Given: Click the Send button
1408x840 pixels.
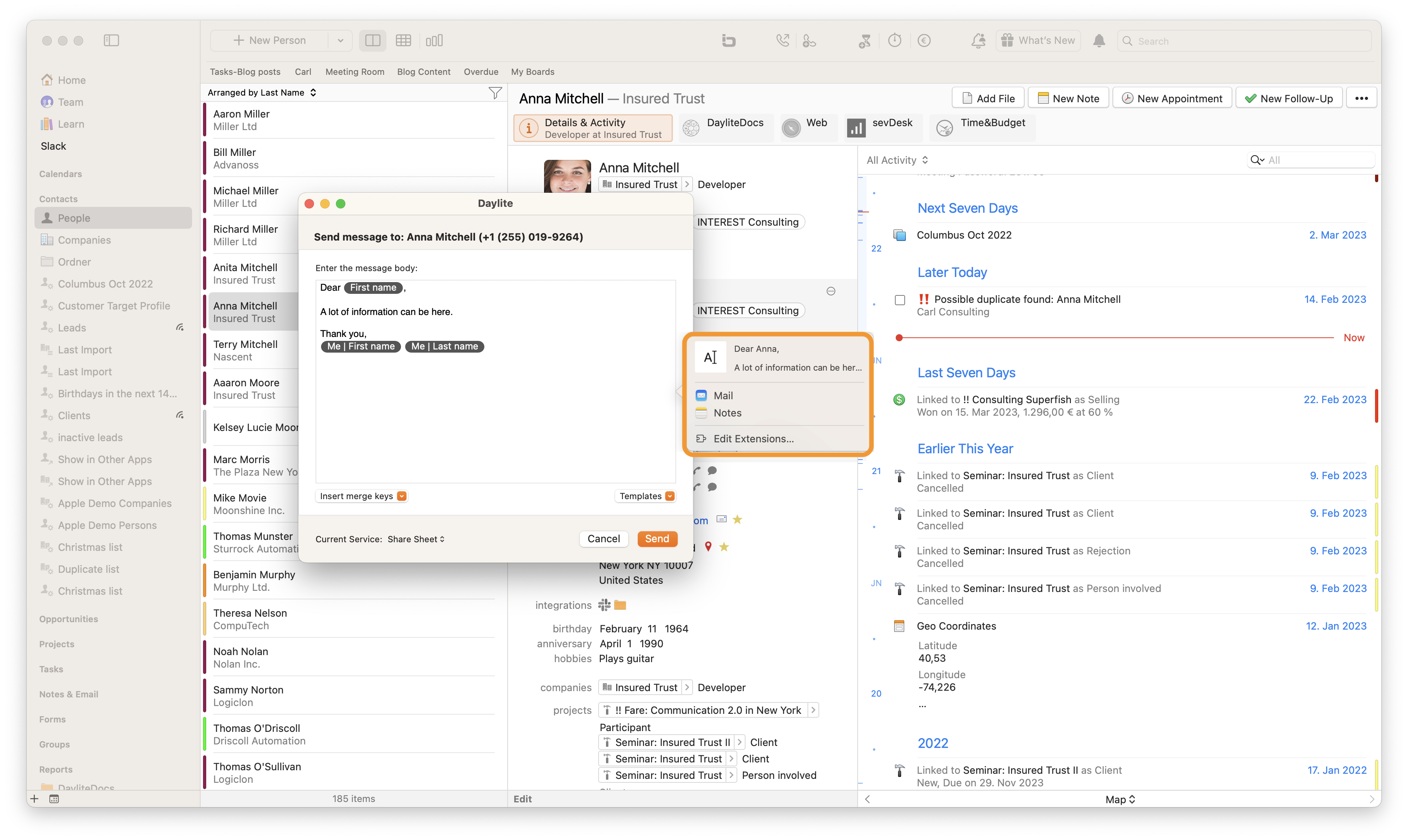Looking at the screenshot, I should 657,539.
